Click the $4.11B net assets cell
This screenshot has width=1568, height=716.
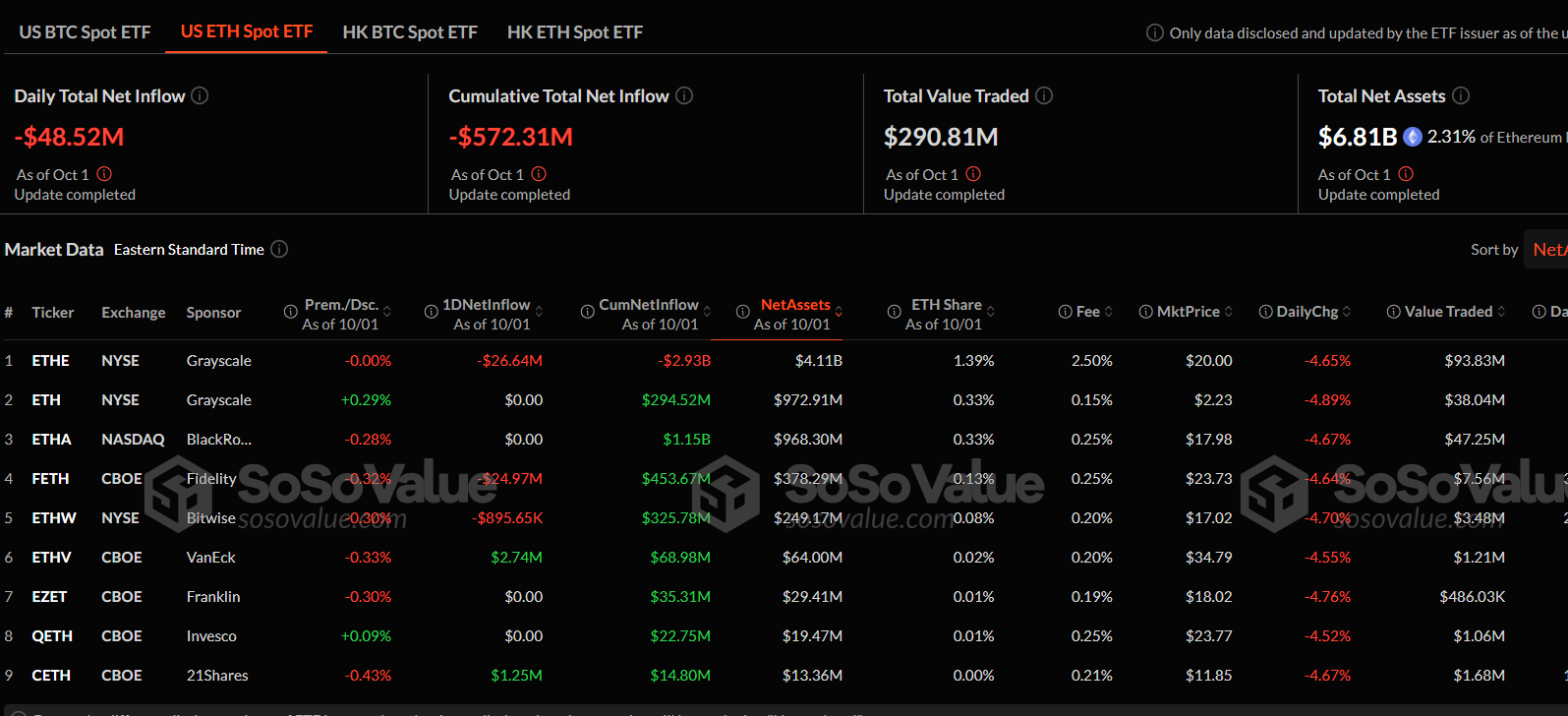click(x=819, y=361)
